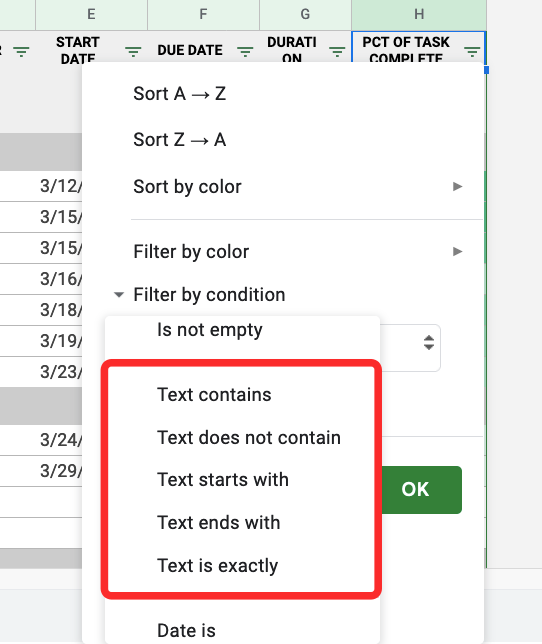Click the cell starting with 3/23
Viewport: 542px width, 644px height.
[x=60, y=372]
